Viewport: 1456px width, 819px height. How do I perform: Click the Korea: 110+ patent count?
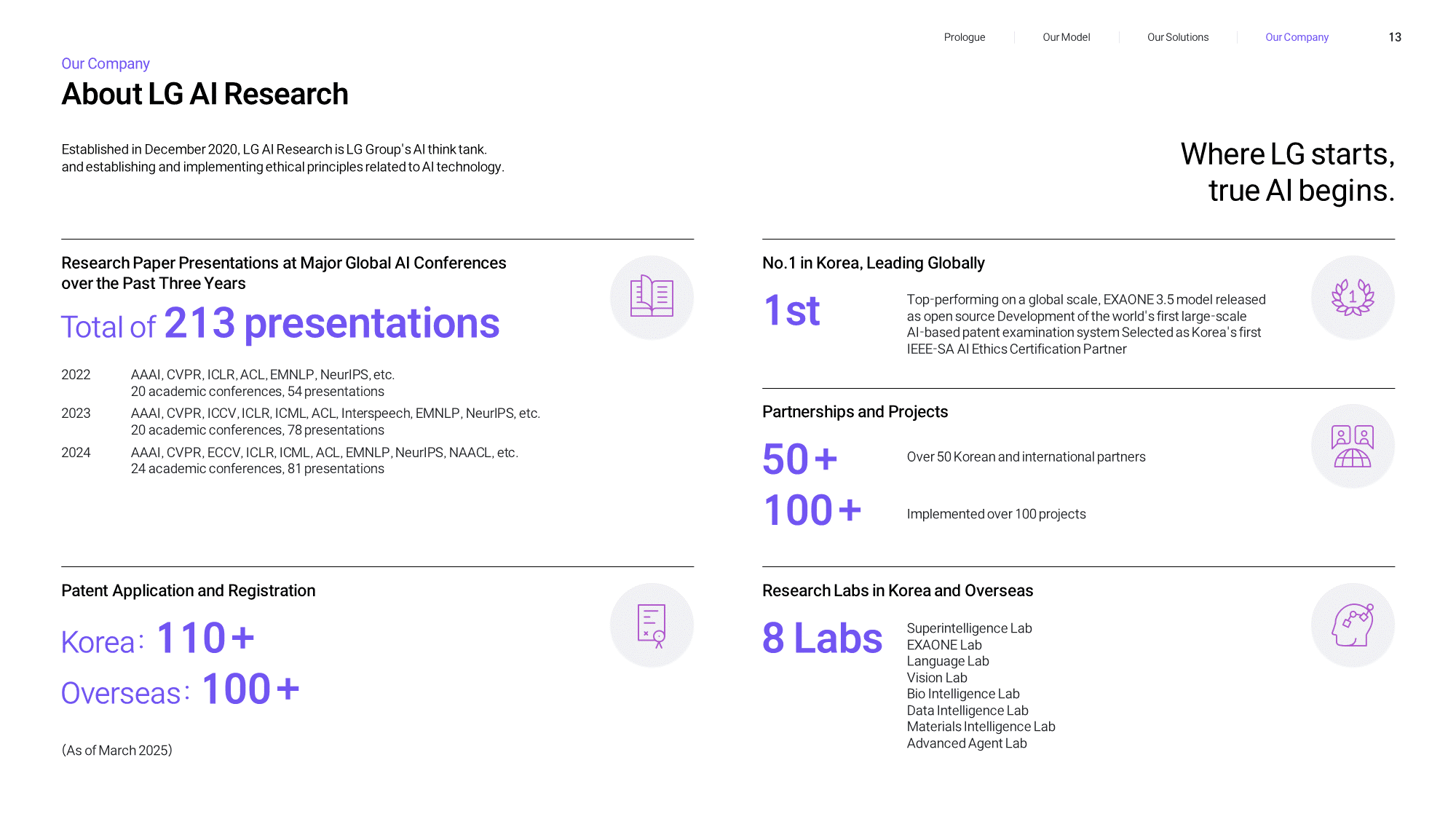click(x=158, y=638)
